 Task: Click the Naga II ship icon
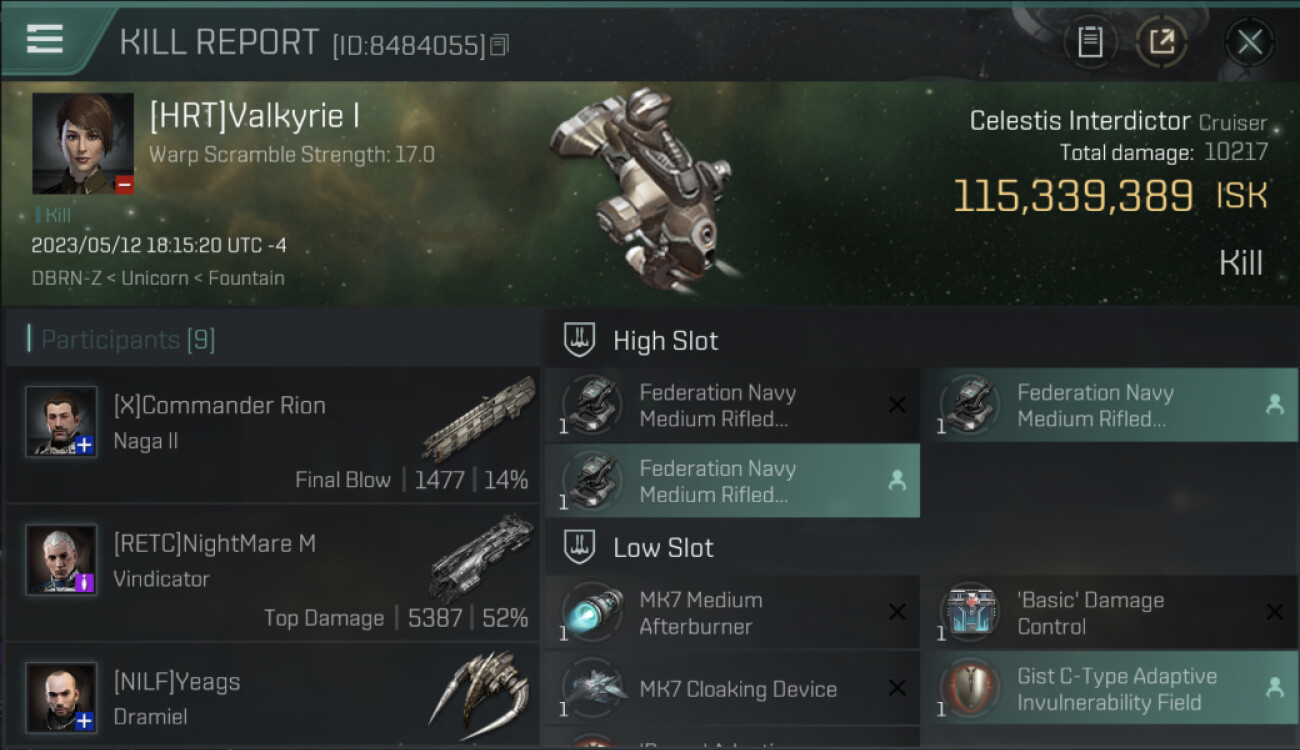point(478,419)
